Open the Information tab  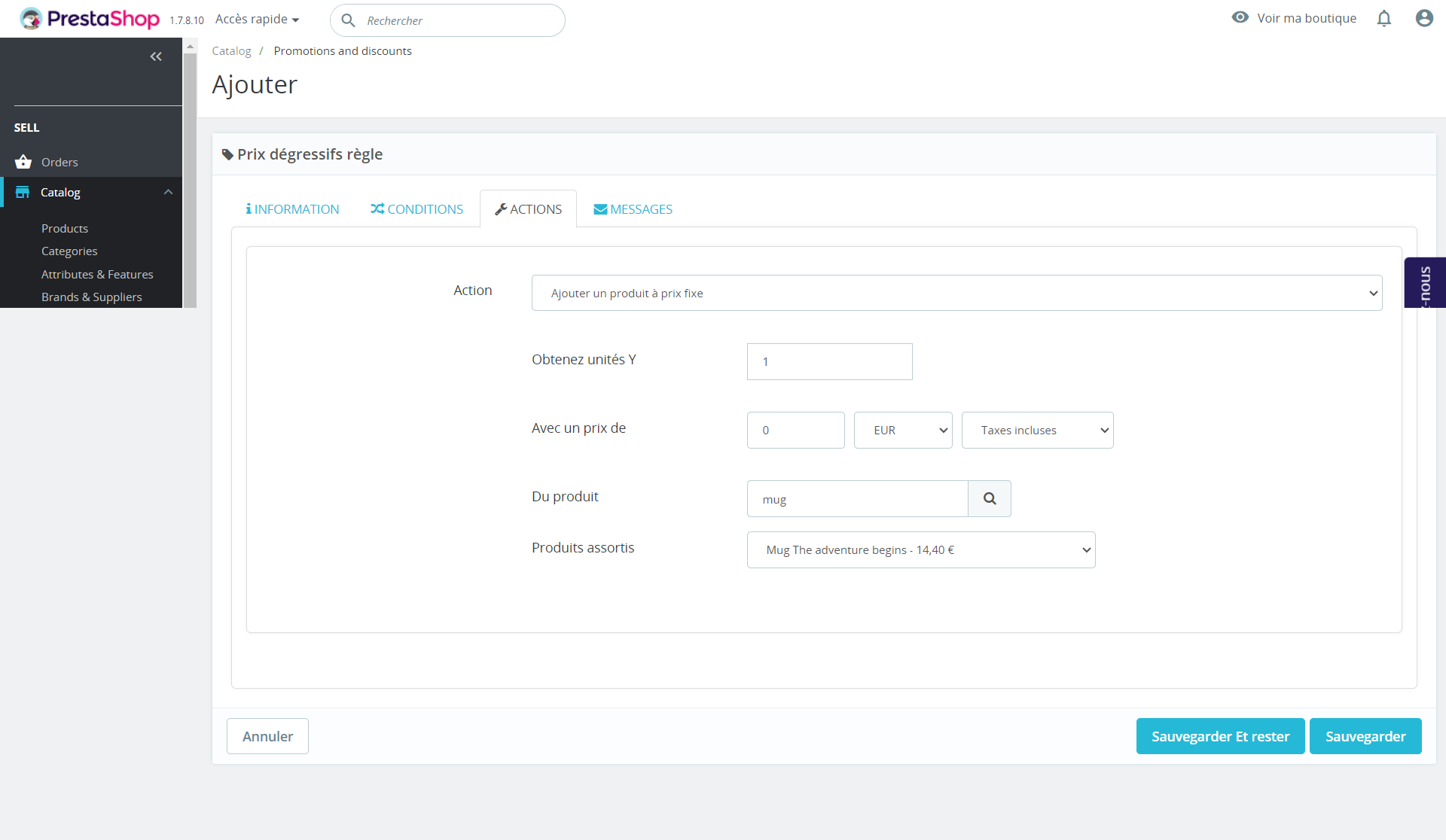click(292, 209)
